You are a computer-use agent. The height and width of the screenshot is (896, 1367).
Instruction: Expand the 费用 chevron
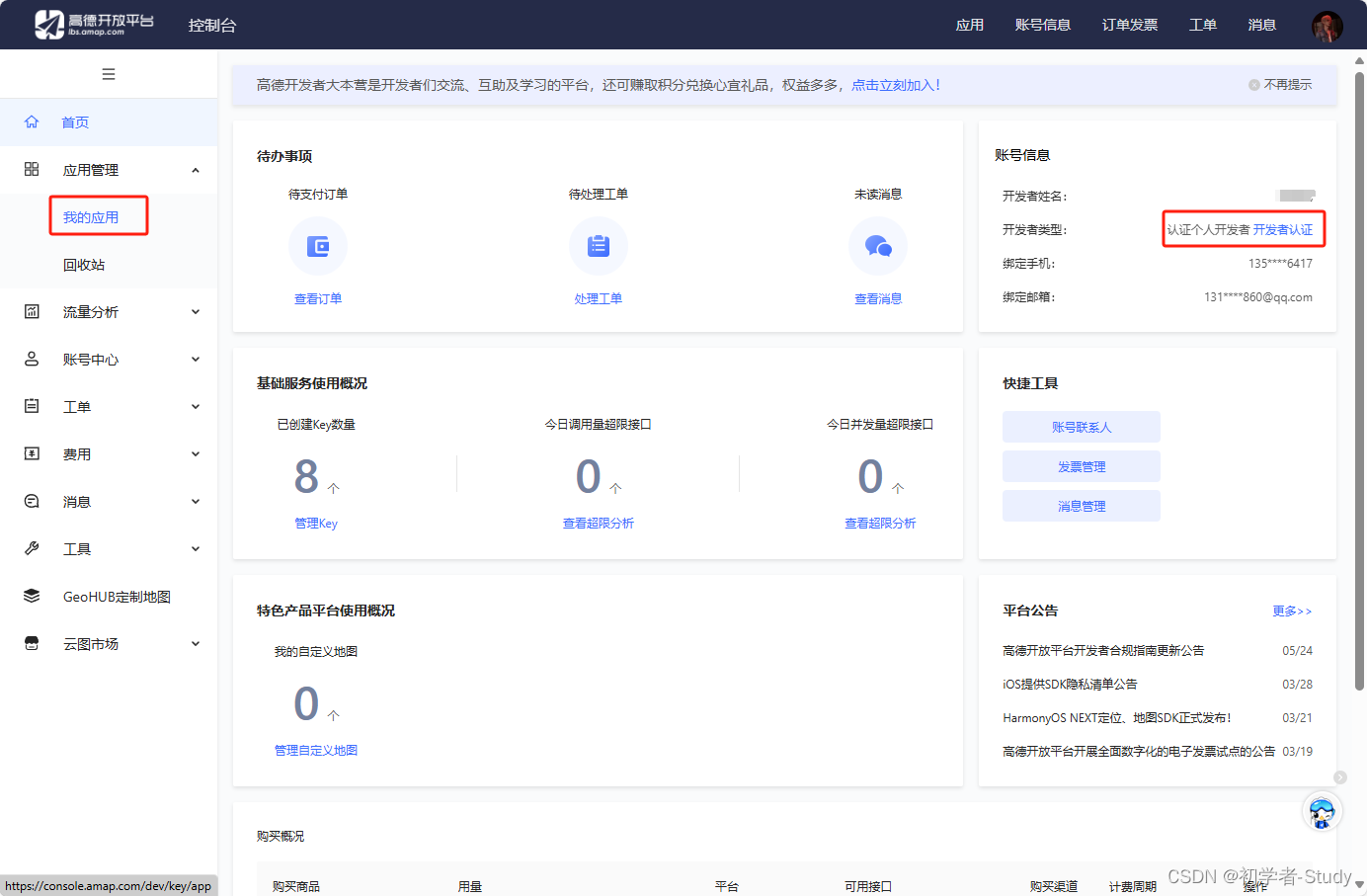tap(196, 454)
